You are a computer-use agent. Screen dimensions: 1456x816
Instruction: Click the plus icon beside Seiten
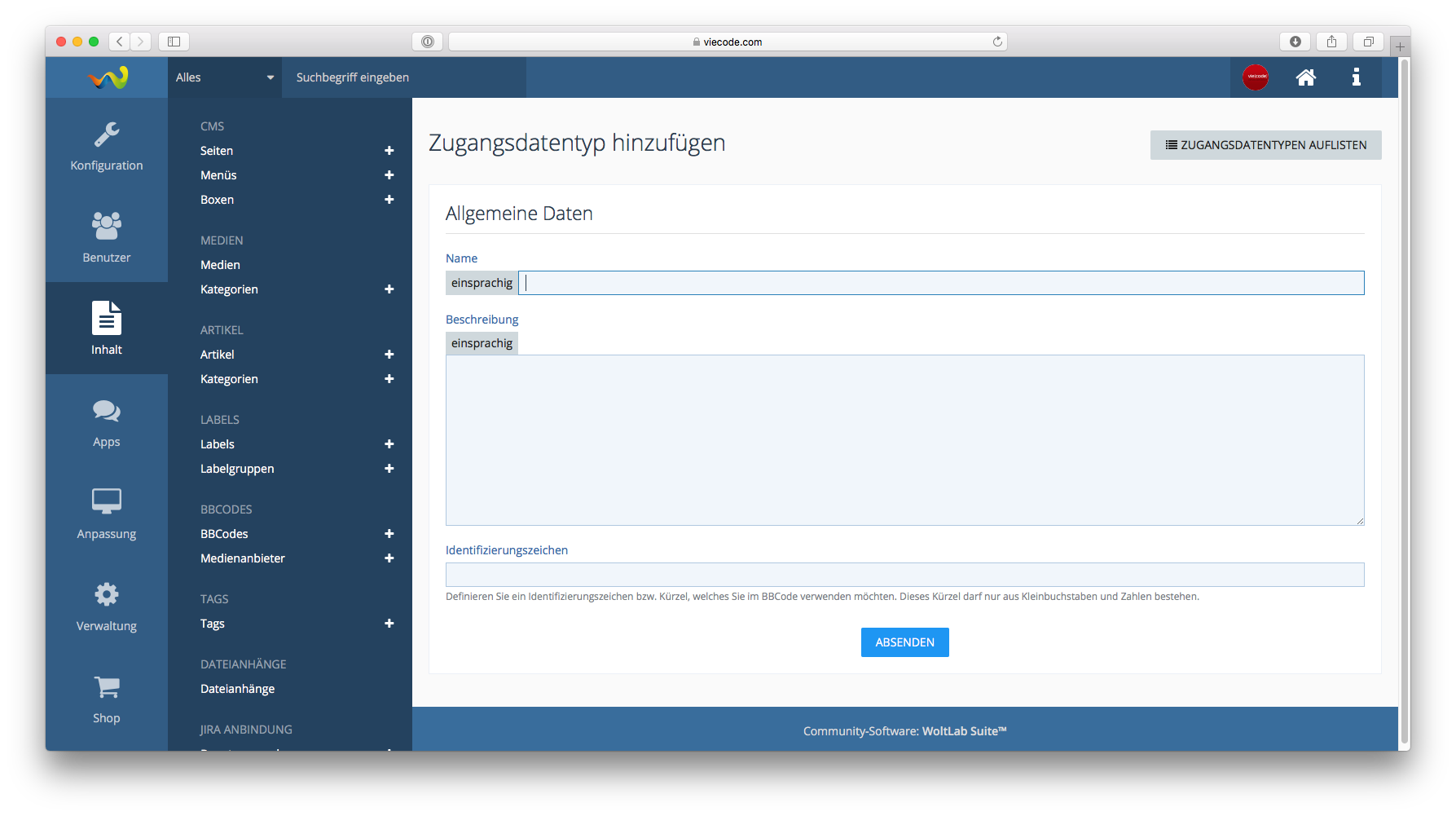389,151
